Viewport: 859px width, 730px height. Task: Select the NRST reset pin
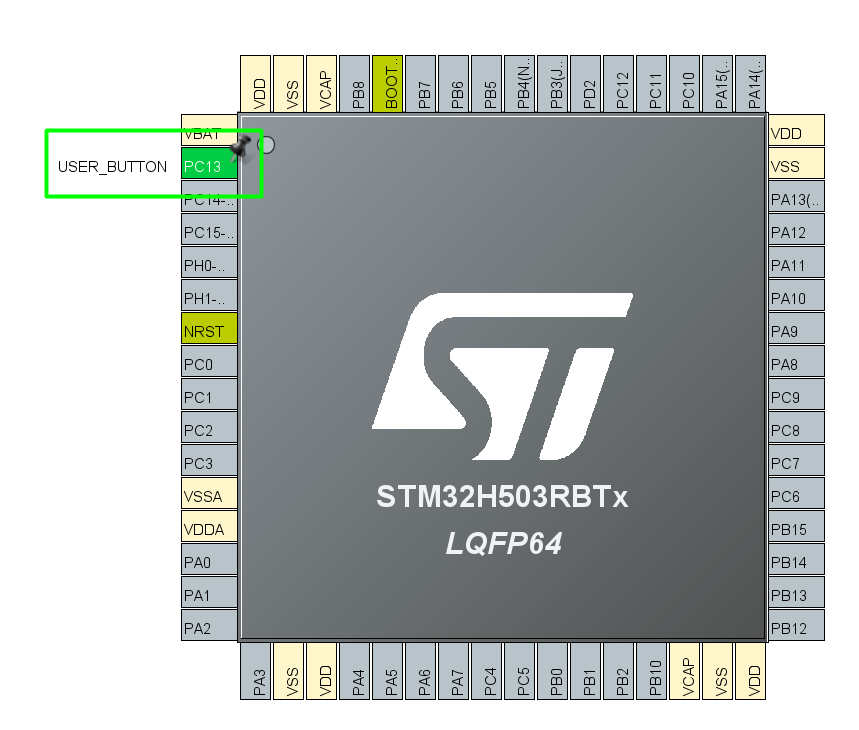pyautogui.click(x=209, y=331)
